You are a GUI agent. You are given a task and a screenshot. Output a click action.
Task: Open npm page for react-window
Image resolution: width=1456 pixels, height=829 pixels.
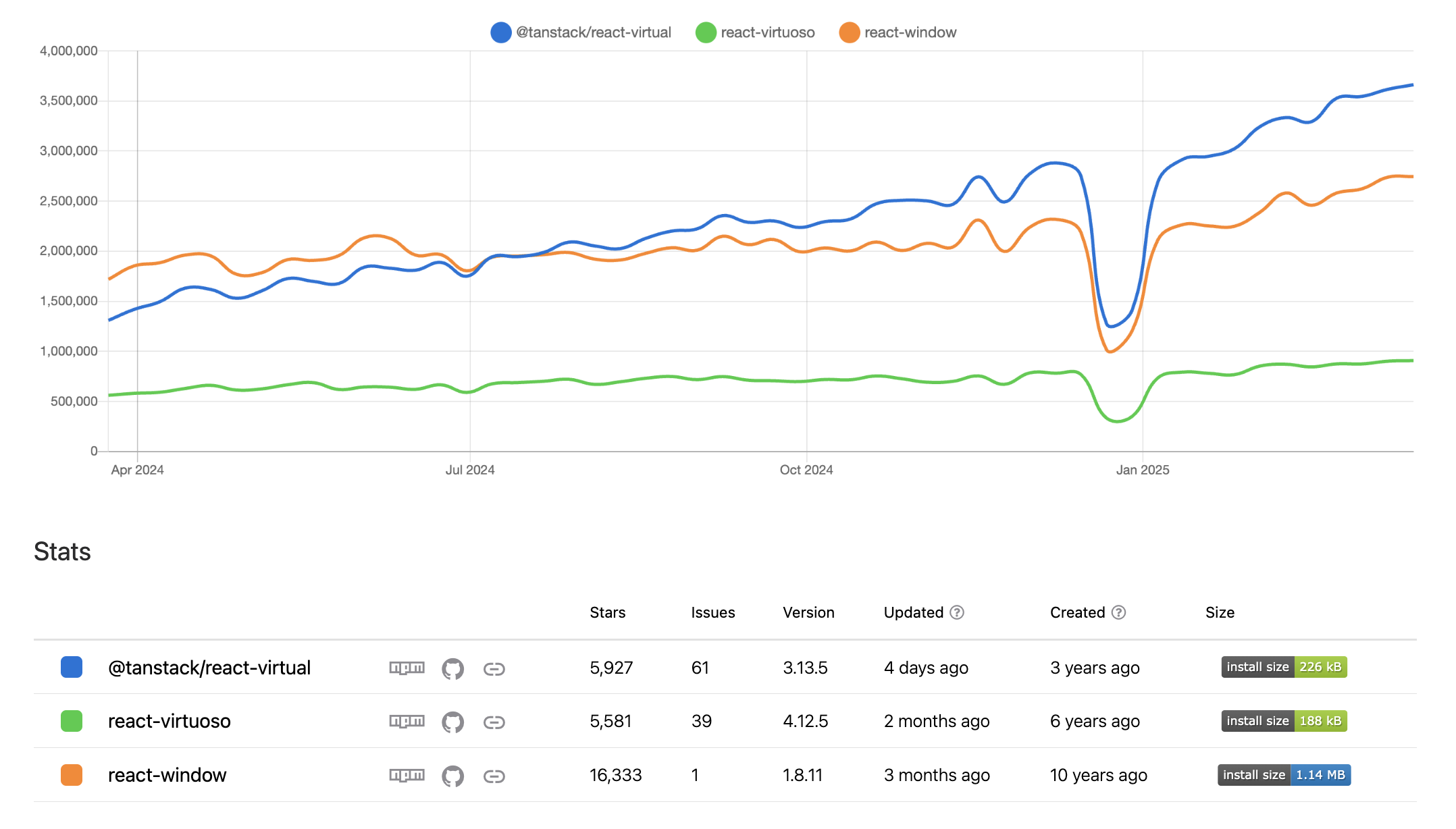tap(407, 775)
